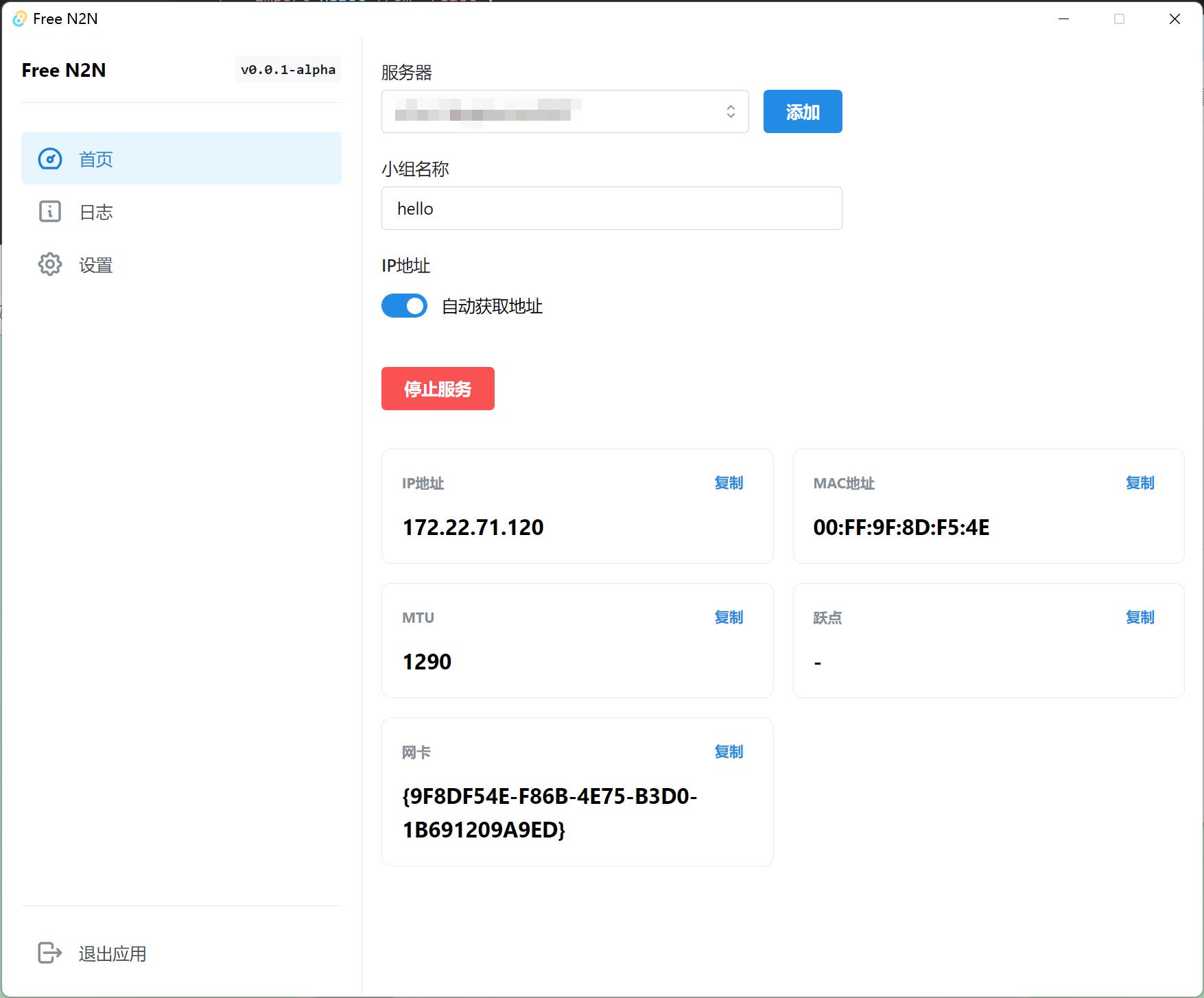The image size is (1204, 998).
Task: Click the IP value 172.22.71.120
Action: pyautogui.click(x=473, y=527)
